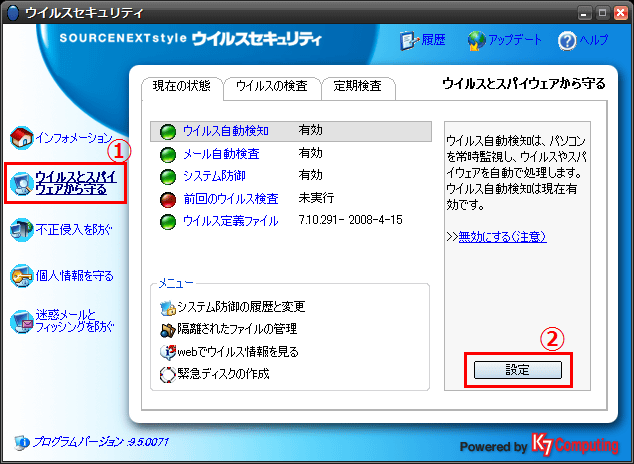Click the ウイルス自動検知 status link
634x464 pixels.
pos(226,131)
